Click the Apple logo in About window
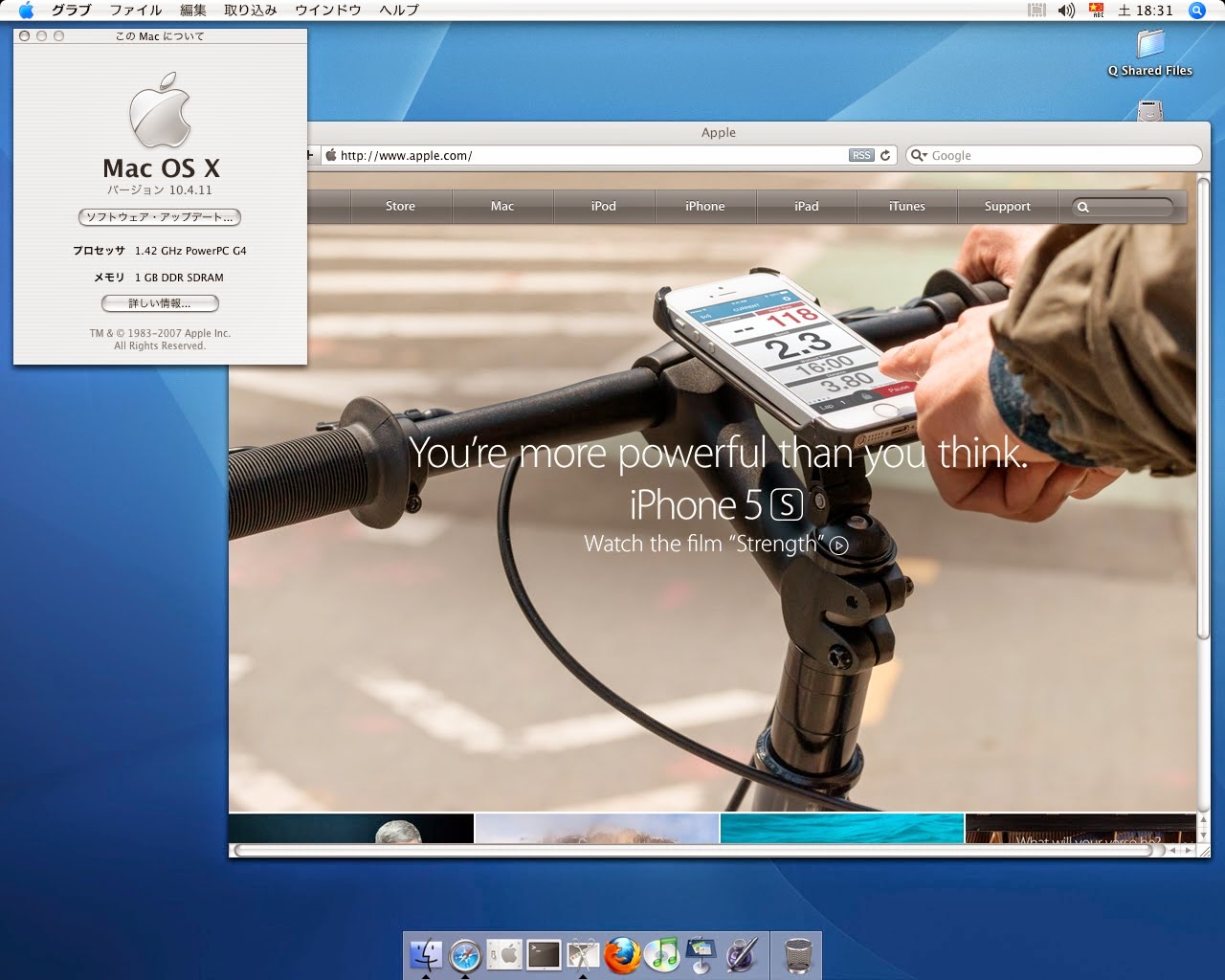The image size is (1225, 980). pos(160,109)
